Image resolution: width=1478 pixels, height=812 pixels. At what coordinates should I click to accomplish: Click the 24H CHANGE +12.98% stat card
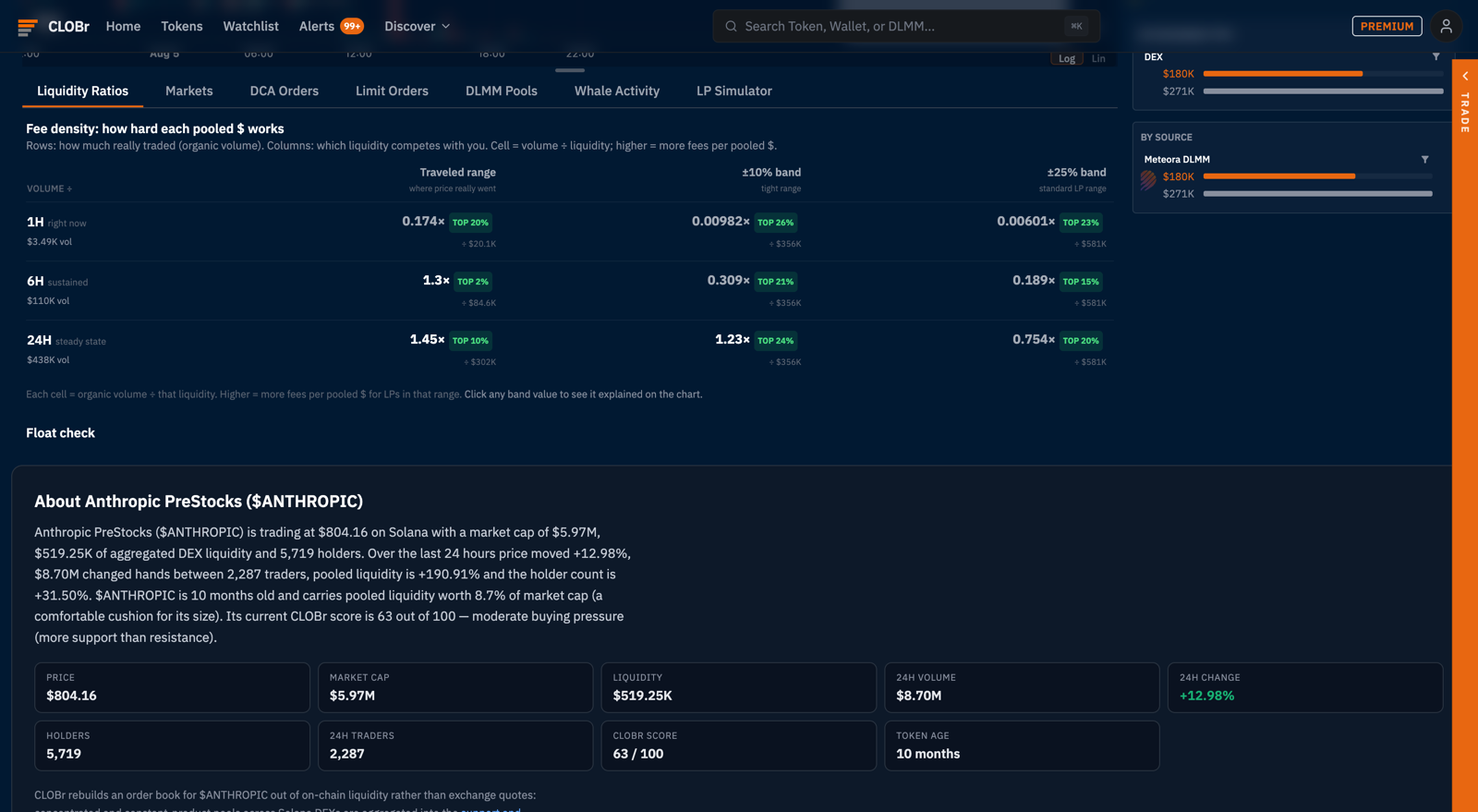pyautogui.click(x=1305, y=687)
